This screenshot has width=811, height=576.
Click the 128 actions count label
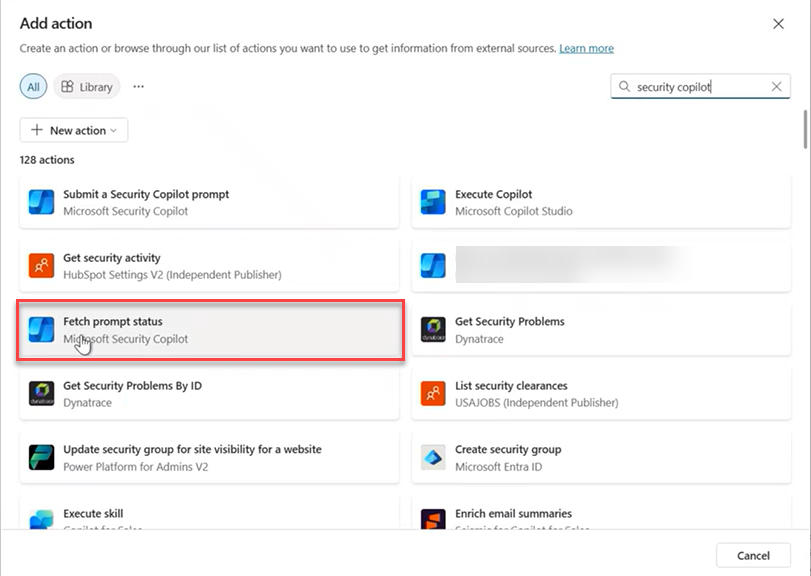(x=47, y=160)
